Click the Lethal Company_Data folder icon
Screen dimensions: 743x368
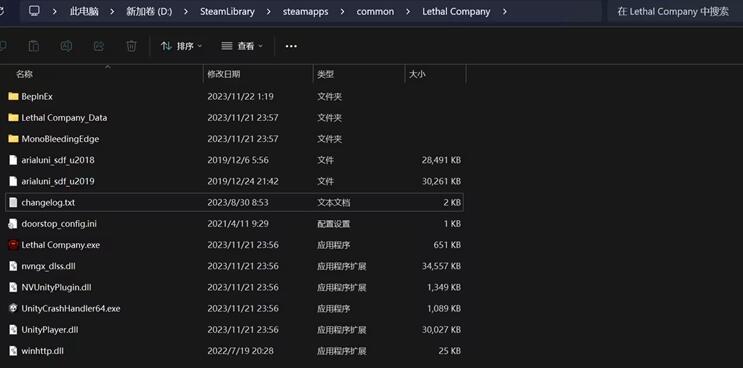click(x=13, y=117)
